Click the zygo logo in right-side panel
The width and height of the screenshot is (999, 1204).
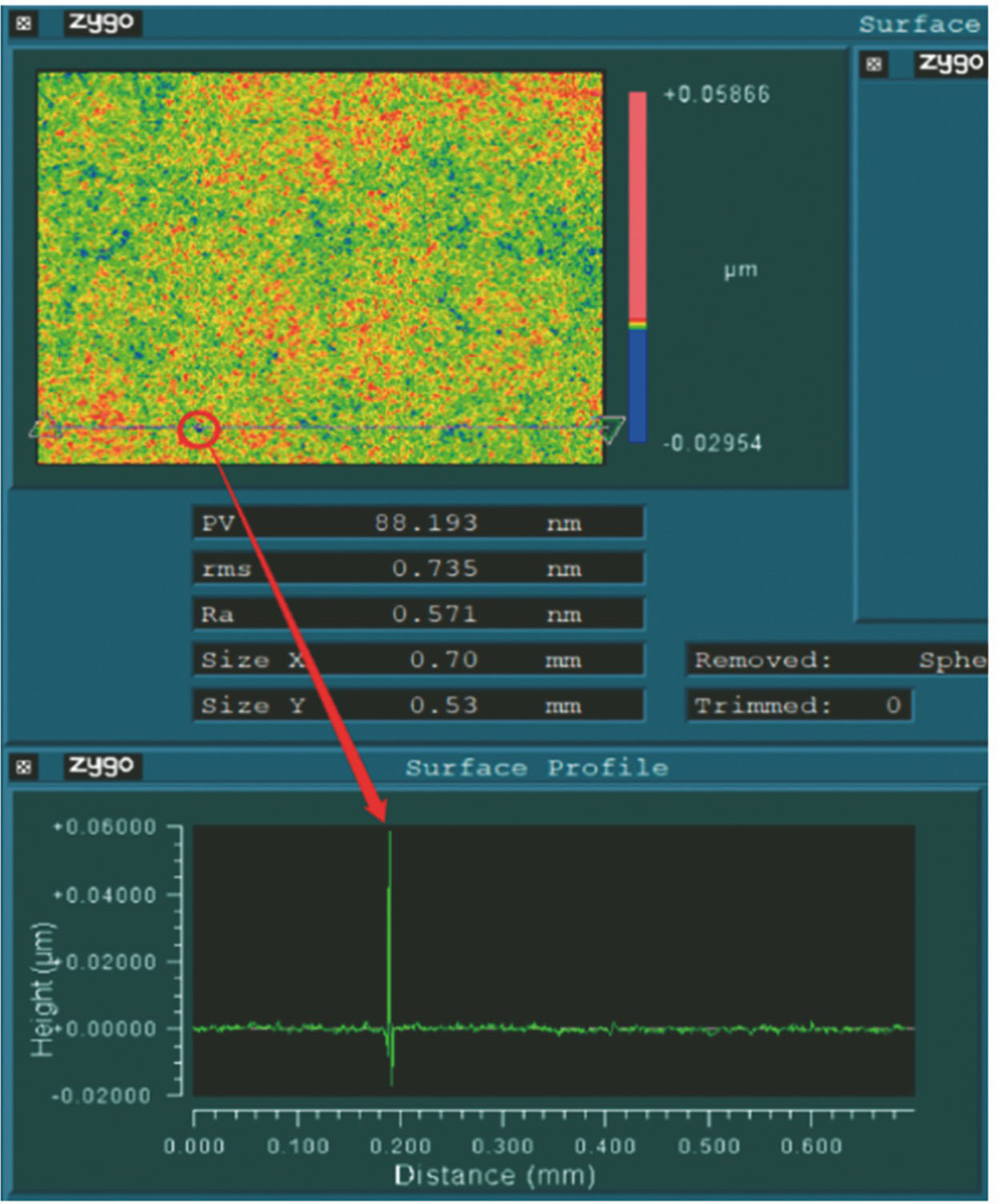click(950, 63)
